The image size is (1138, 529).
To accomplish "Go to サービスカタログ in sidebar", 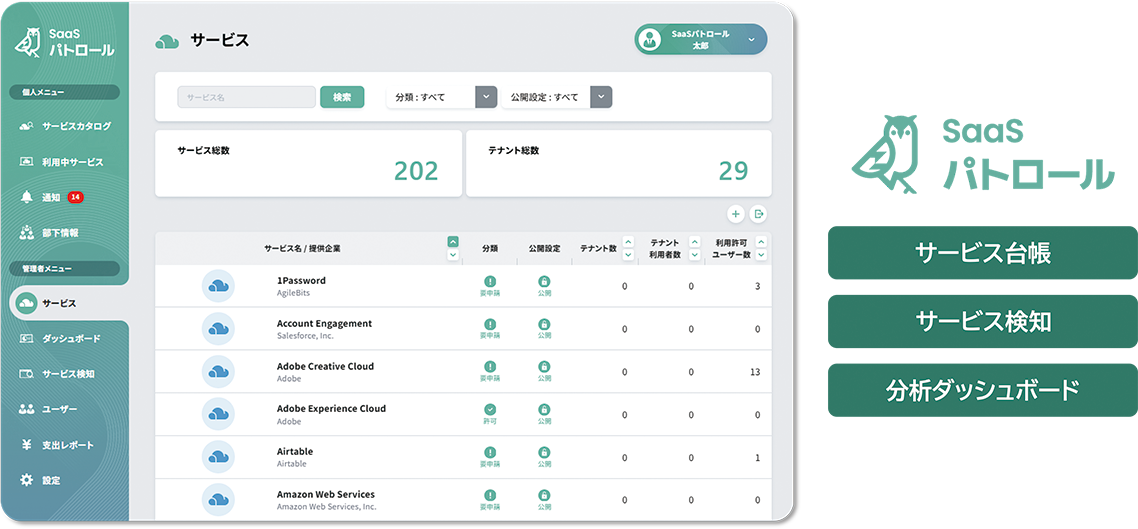I will (76, 126).
